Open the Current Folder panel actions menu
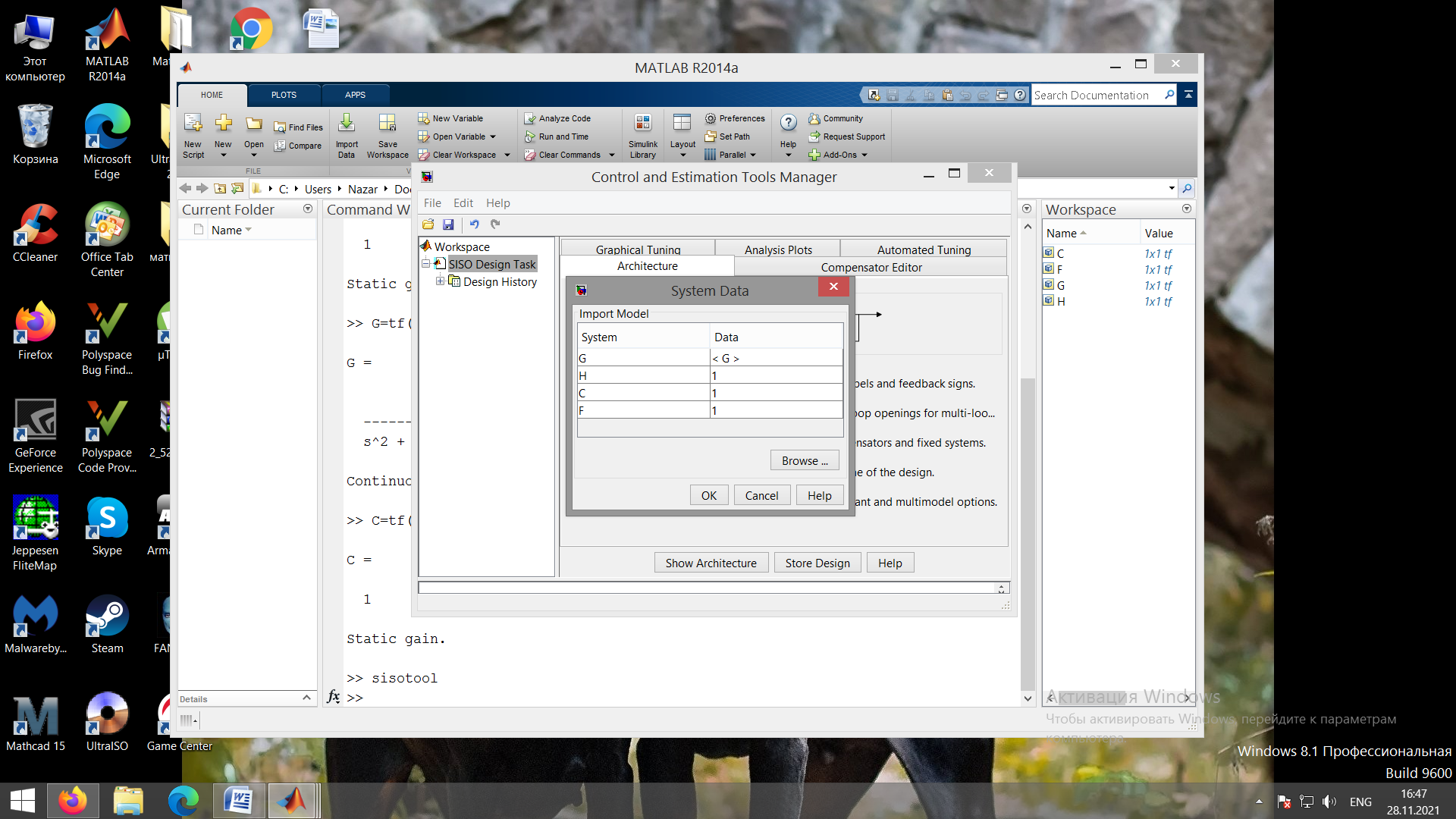The width and height of the screenshot is (1456, 819). [x=308, y=209]
